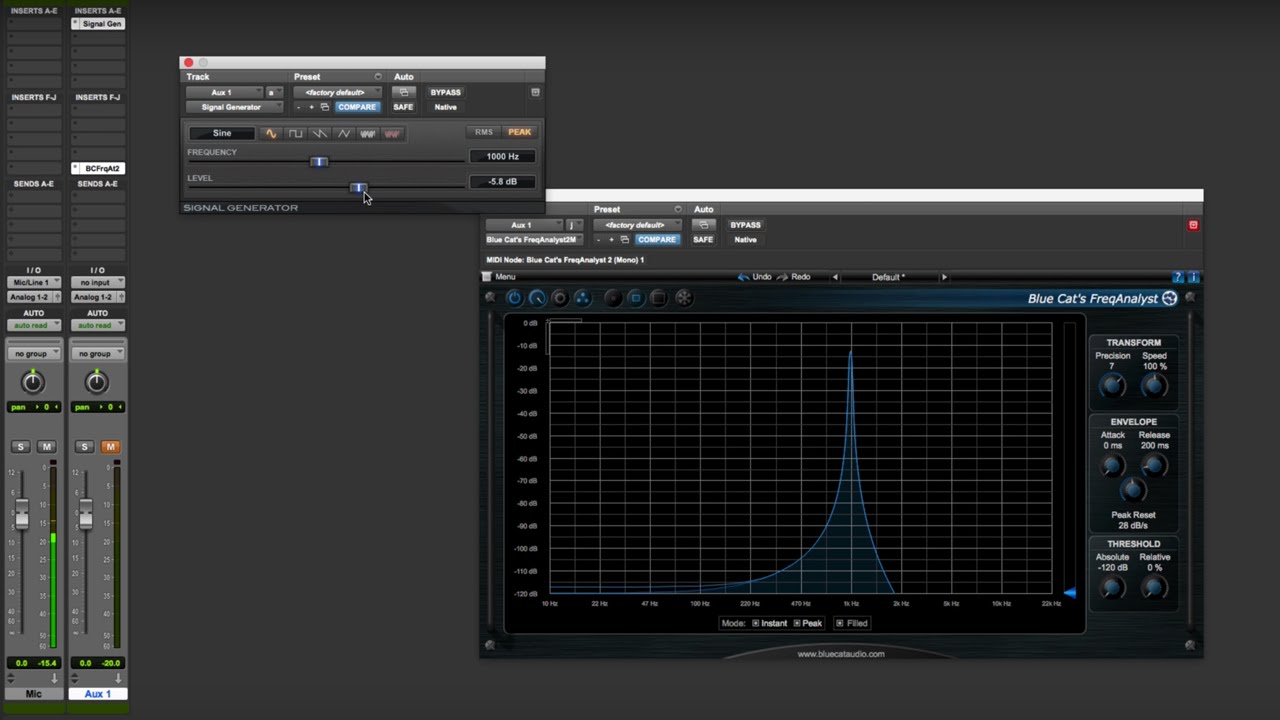This screenshot has height=720, width=1280.
Task: Click the Aux 1 track name label
Action: pos(97,694)
